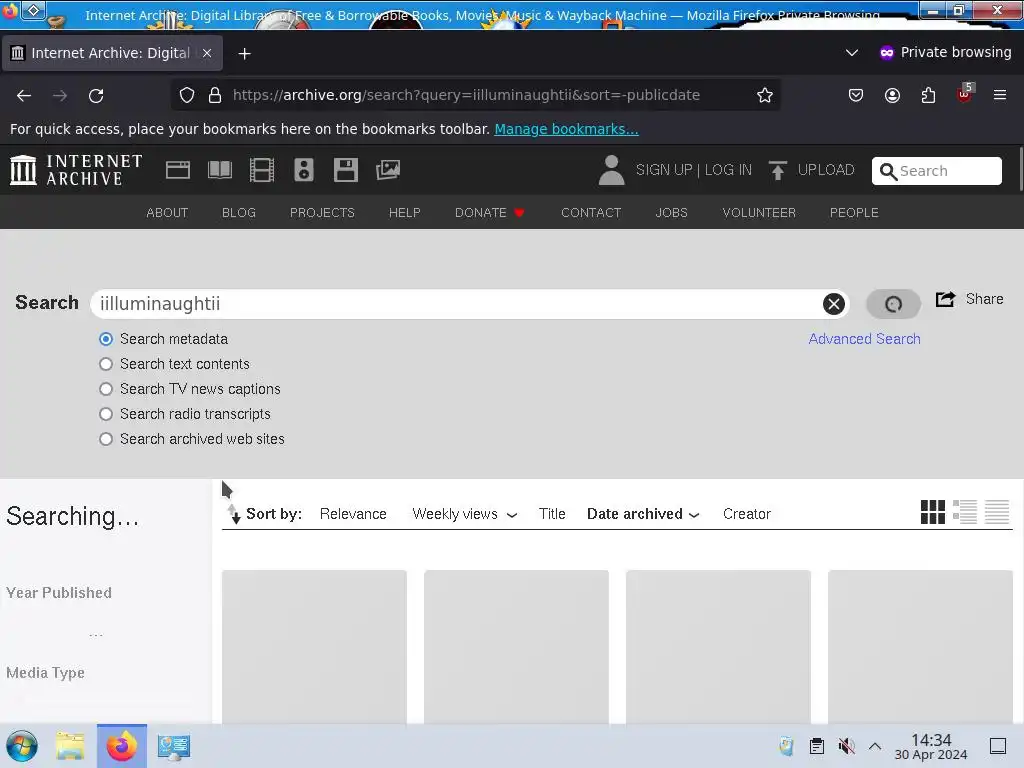The image size is (1024, 768).
Task: Open the Video film strip icon
Action: point(262,170)
